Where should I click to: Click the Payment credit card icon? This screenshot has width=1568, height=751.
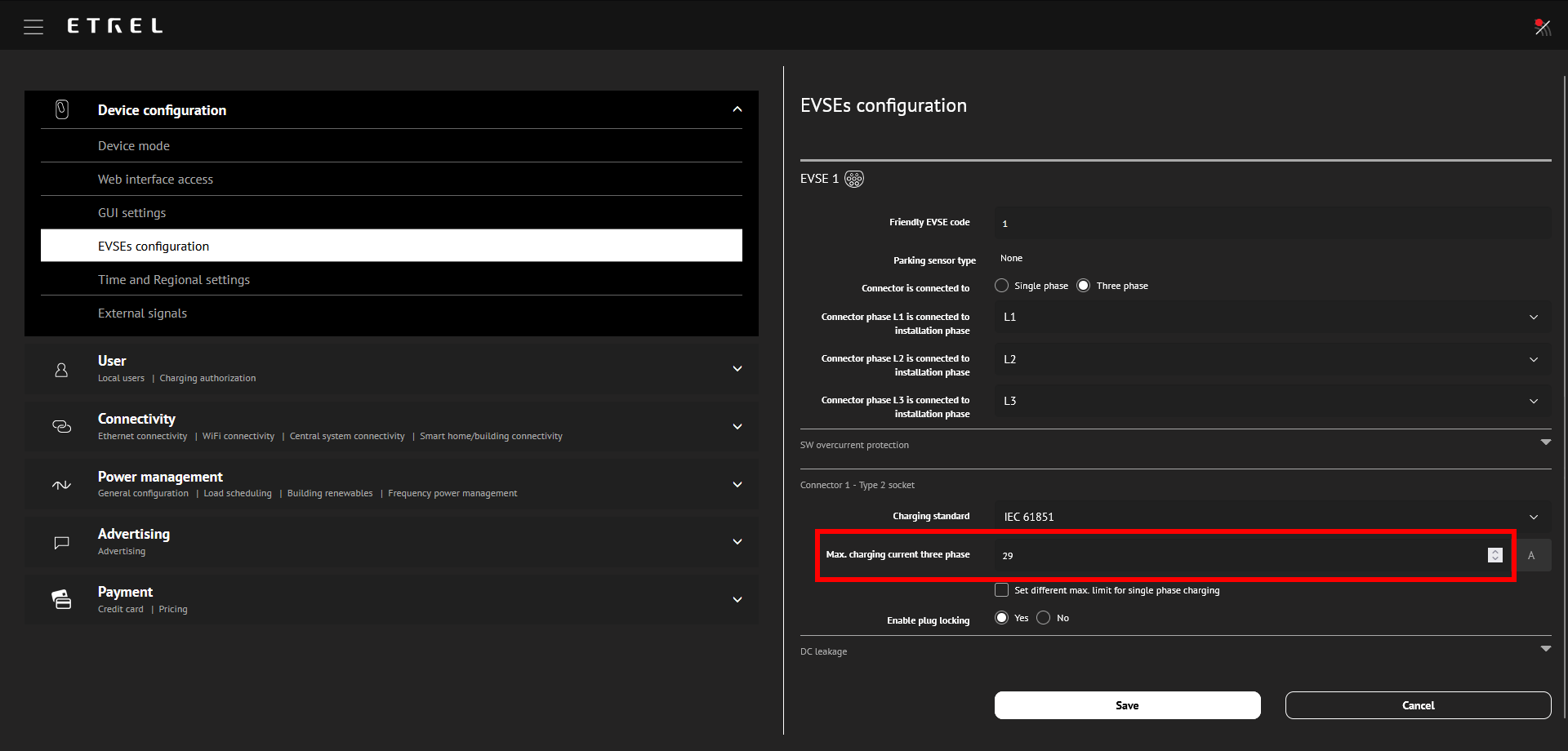pyautogui.click(x=61, y=599)
